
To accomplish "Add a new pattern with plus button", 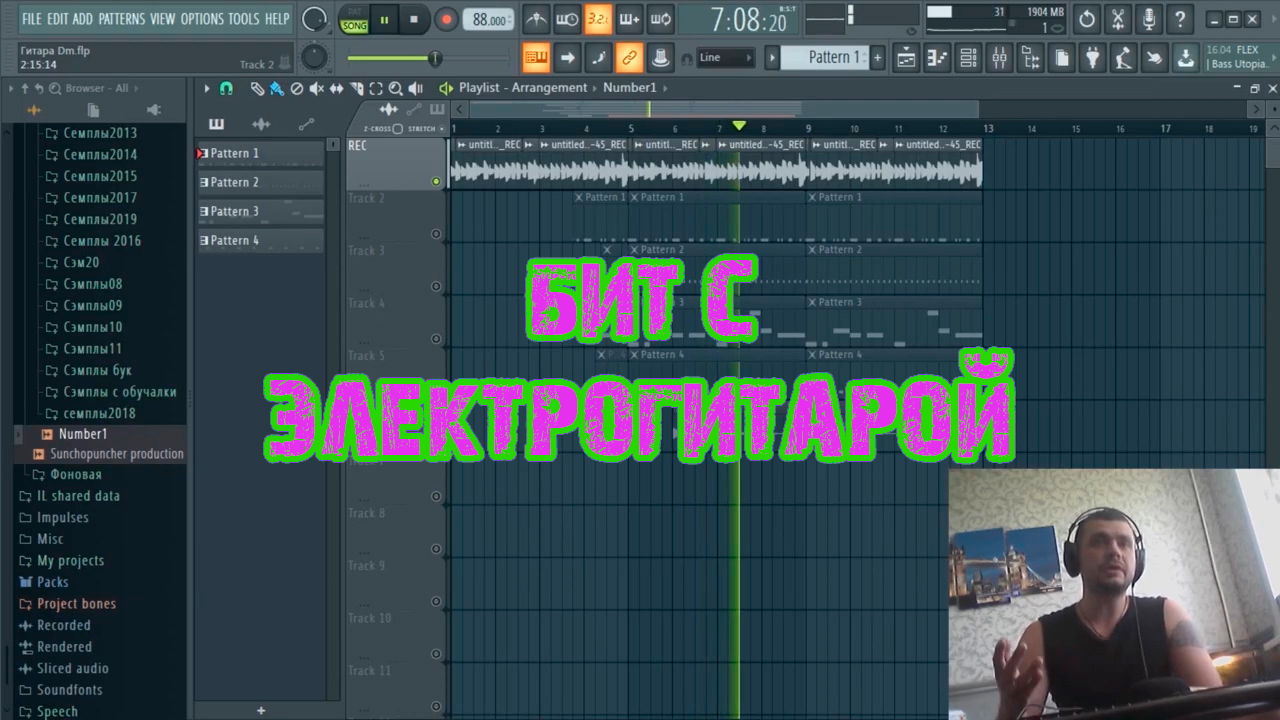I will (878, 58).
